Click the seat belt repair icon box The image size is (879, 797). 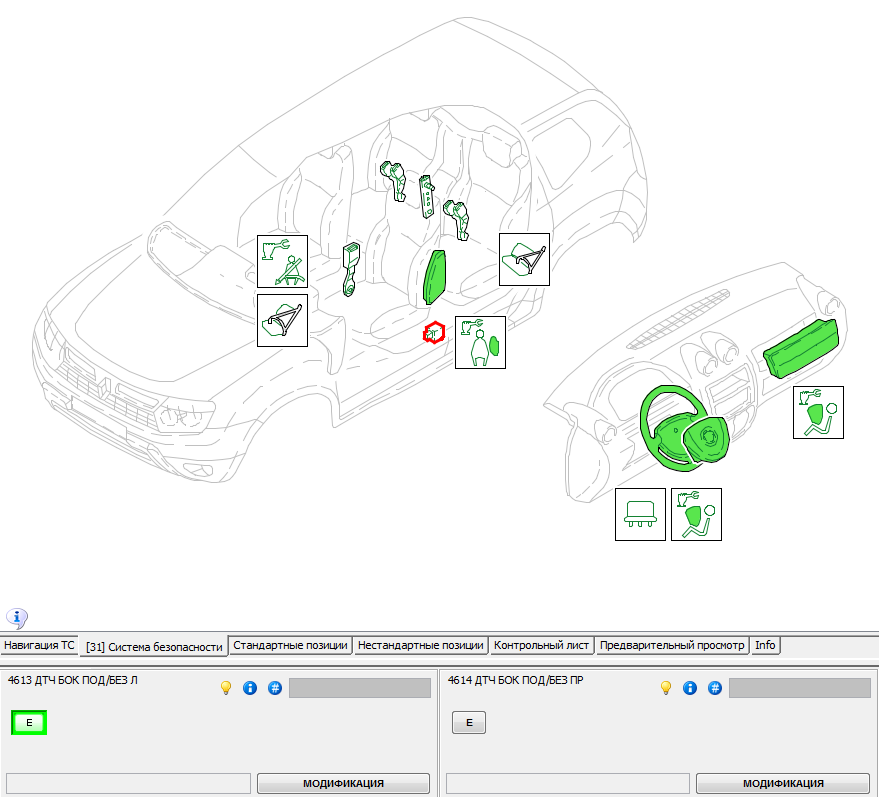[281, 263]
